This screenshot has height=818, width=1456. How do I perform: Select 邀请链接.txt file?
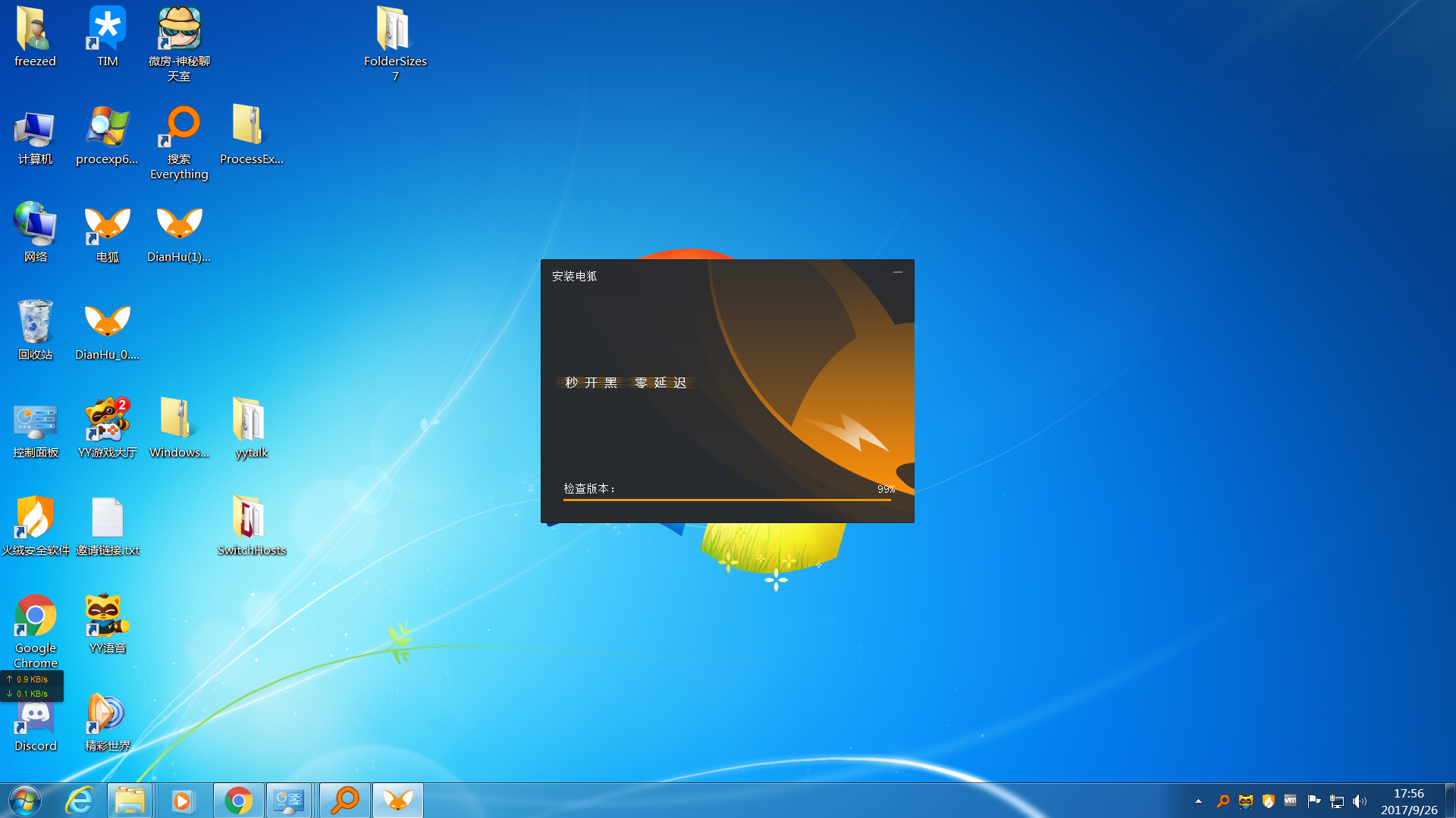pos(107,527)
